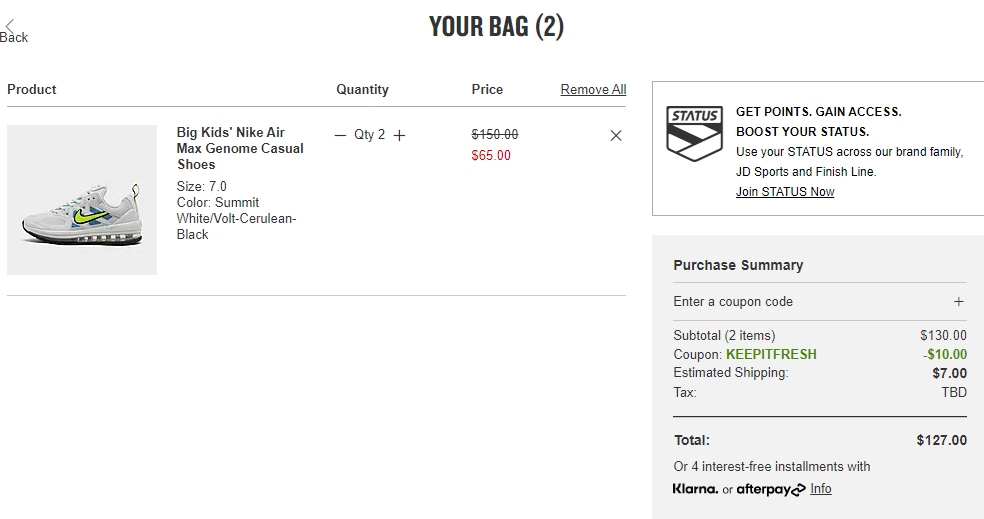Viewport: 984px width, 519px height.
Task: Click the YOUR BAG (2) heading
Action: 496,26
